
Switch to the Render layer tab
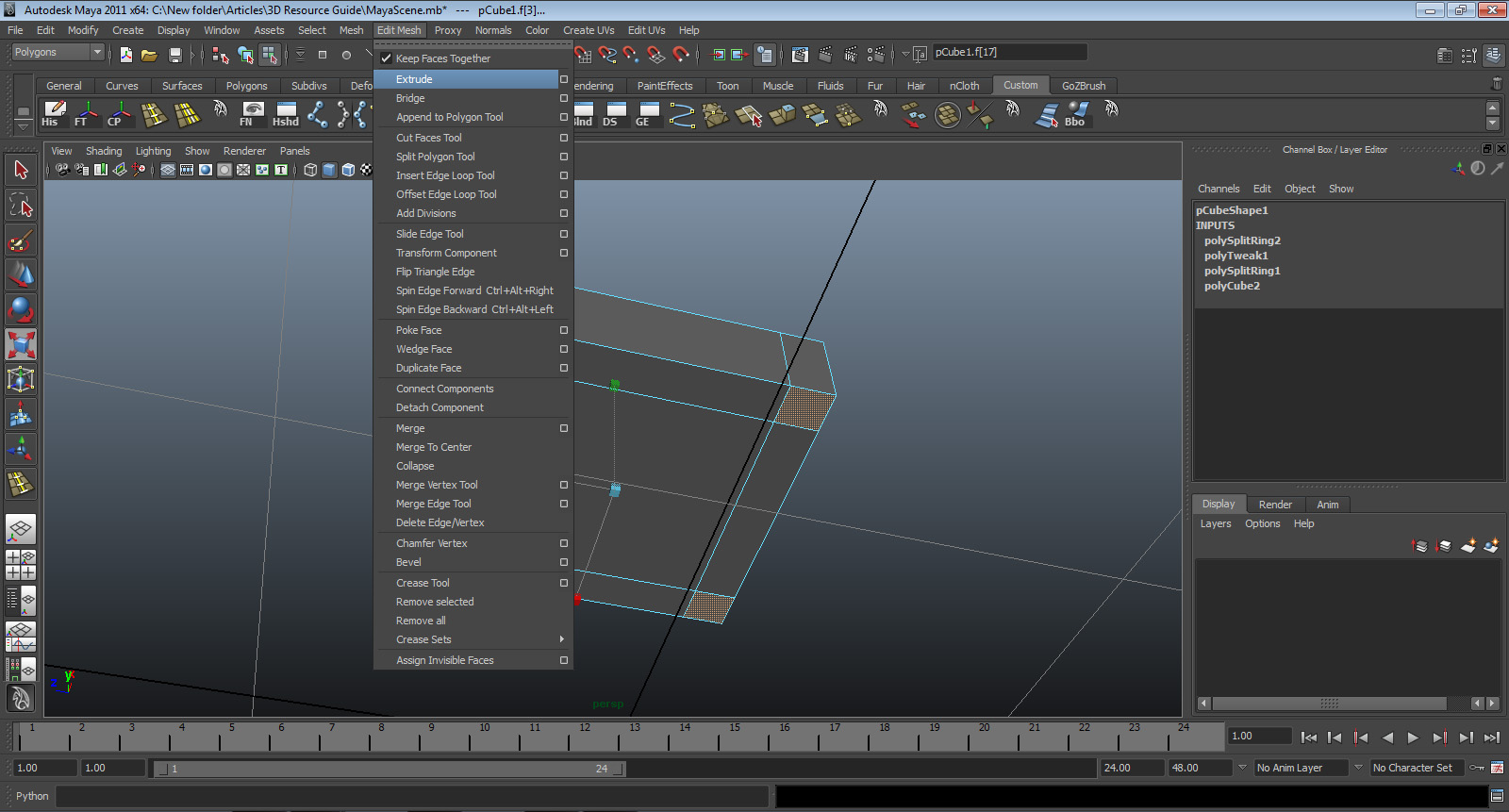(x=1275, y=505)
